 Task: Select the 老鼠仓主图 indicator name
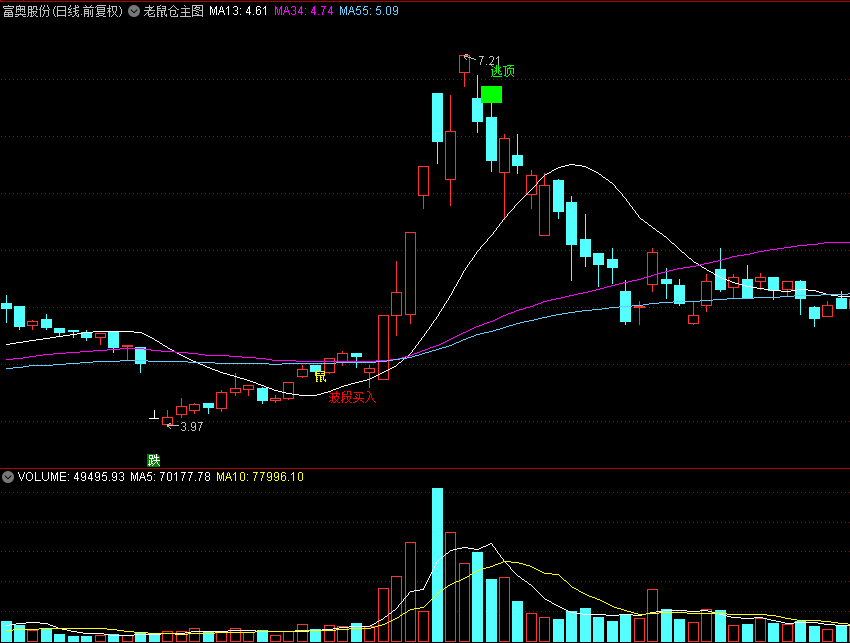click(173, 11)
